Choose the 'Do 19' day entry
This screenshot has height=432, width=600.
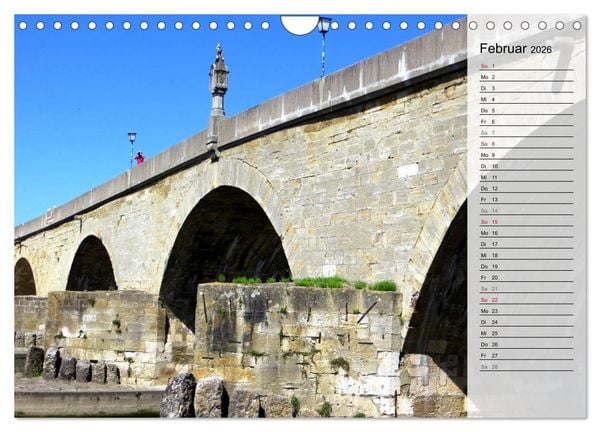click(527, 266)
